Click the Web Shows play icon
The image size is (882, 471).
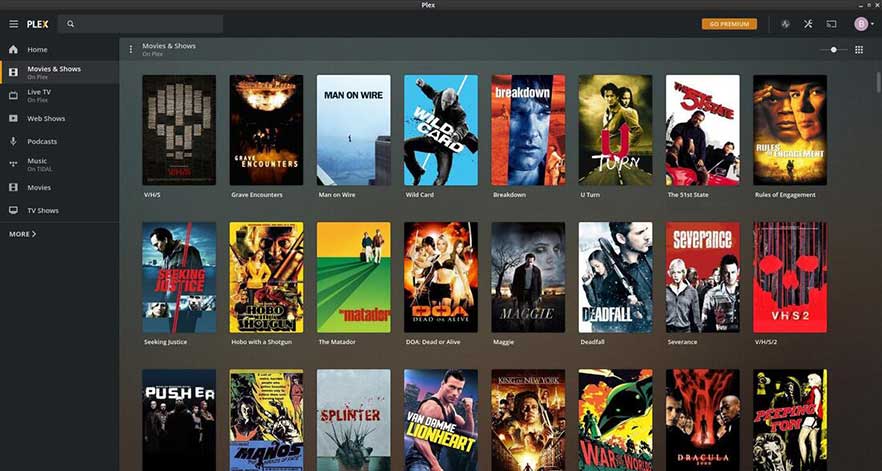tap(14, 118)
